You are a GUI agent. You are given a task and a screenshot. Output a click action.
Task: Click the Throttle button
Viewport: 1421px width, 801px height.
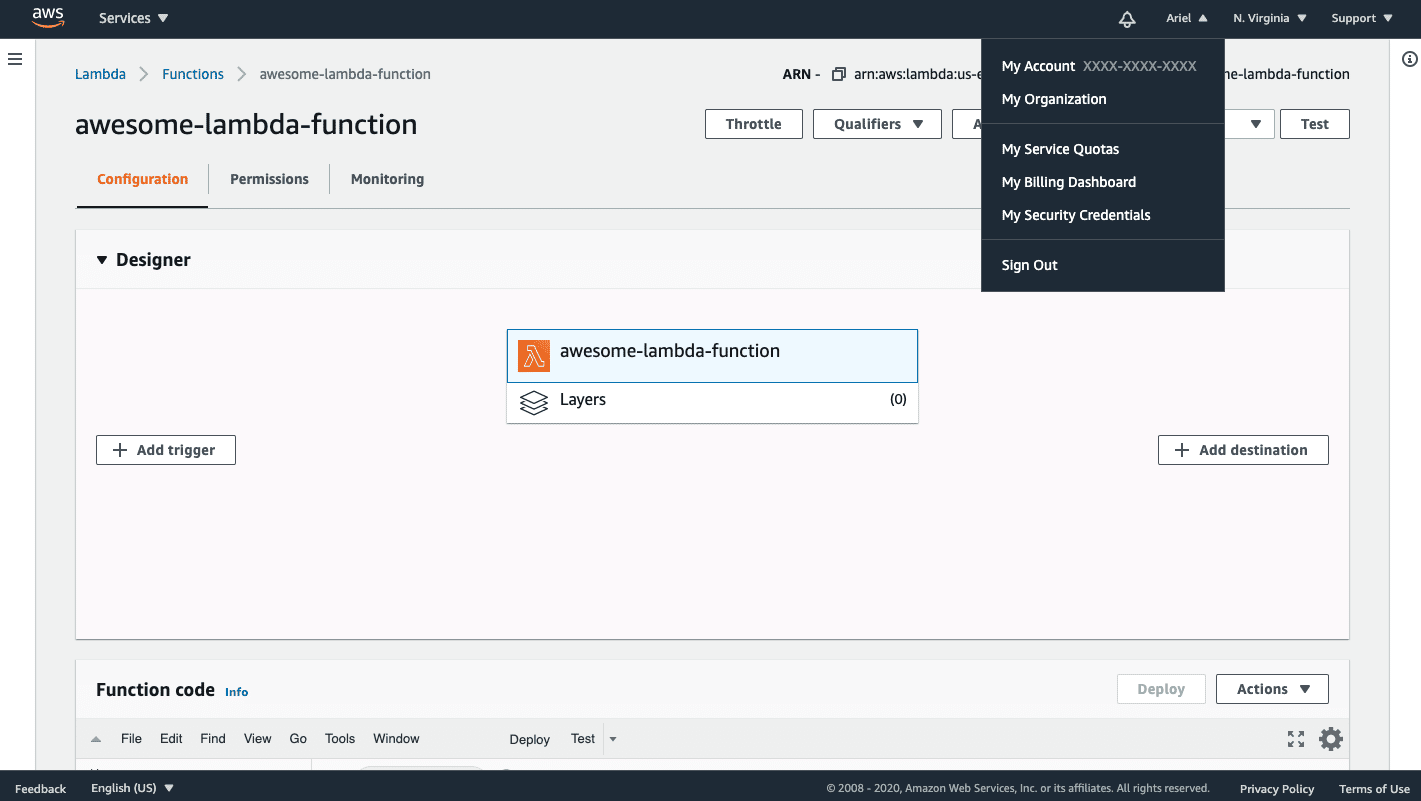[x=754, y=124]
